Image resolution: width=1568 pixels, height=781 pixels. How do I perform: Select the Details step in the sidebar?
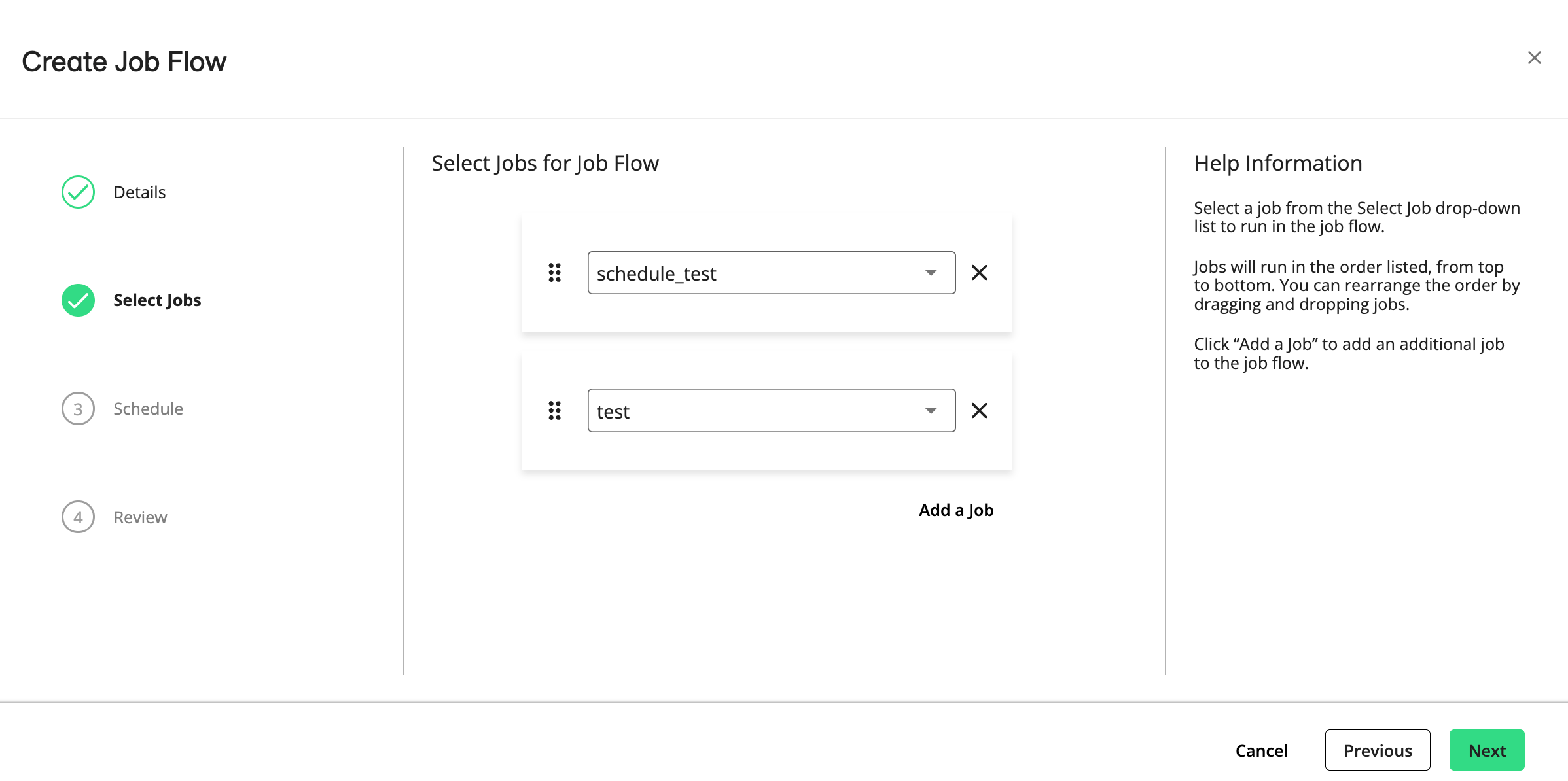tap(139, 192)
